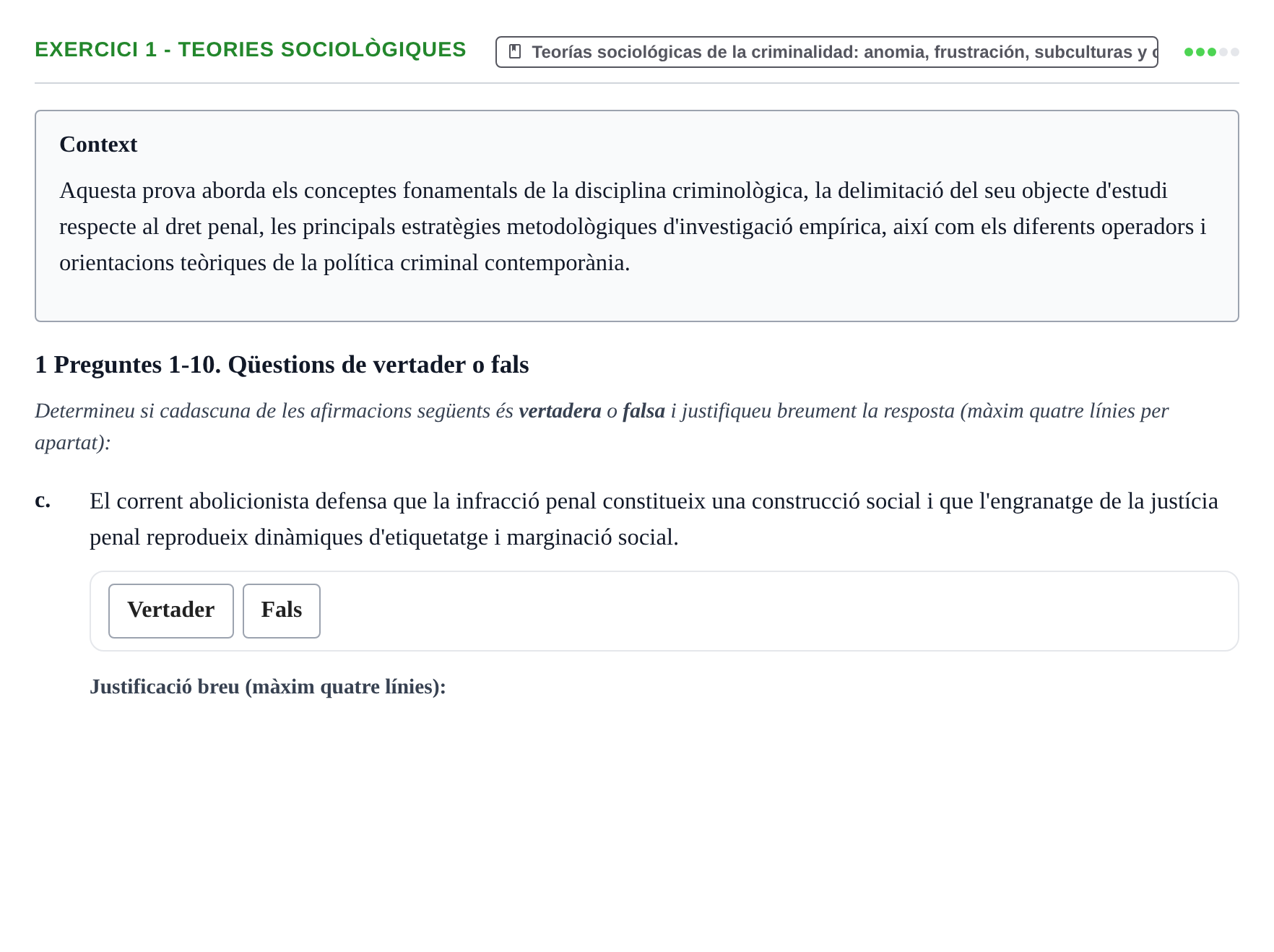1274x952 pixels.
Task: Click the Preguntes 1-10 section heading
Action: coord(282,365)
